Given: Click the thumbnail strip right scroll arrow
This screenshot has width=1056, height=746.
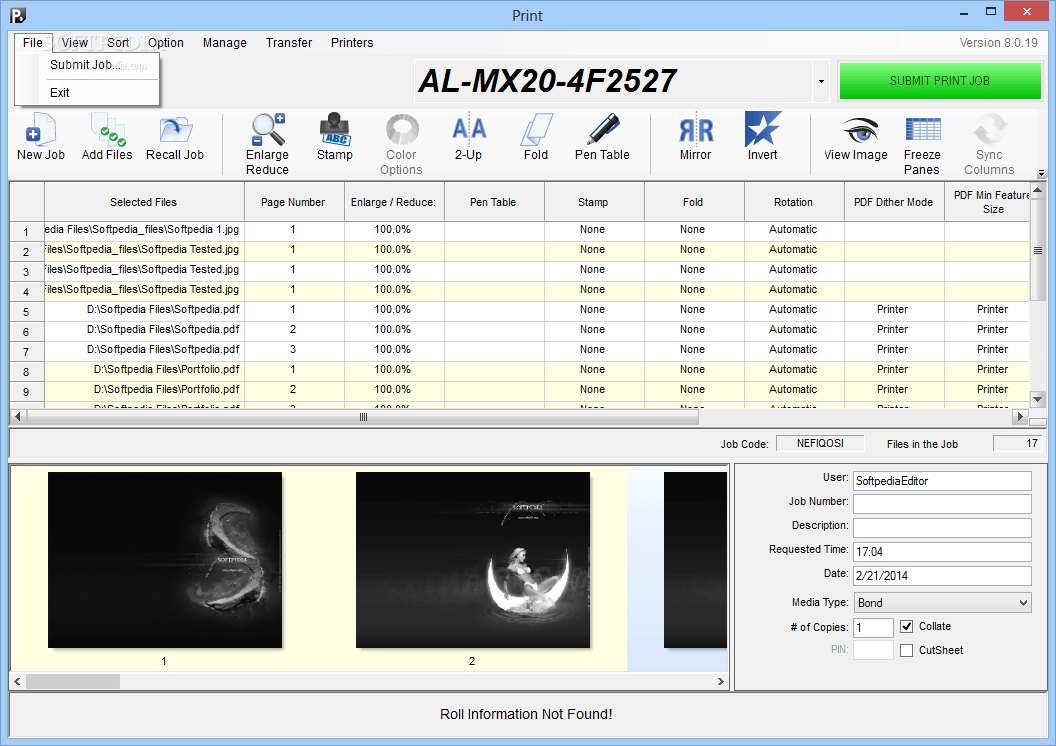Looking at the screenshot, I should click(x=721, y=681).
